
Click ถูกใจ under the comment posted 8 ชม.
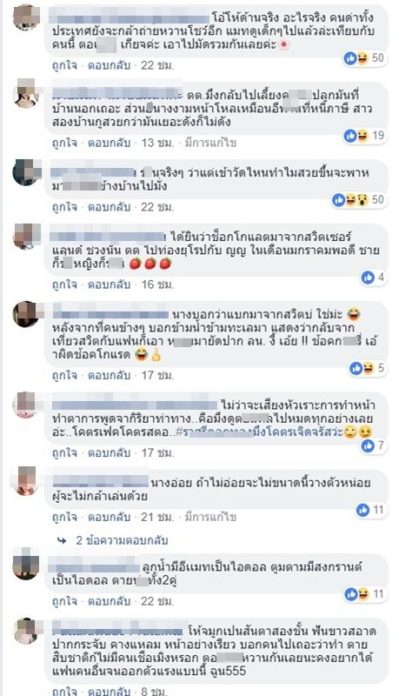coord(65,691)
